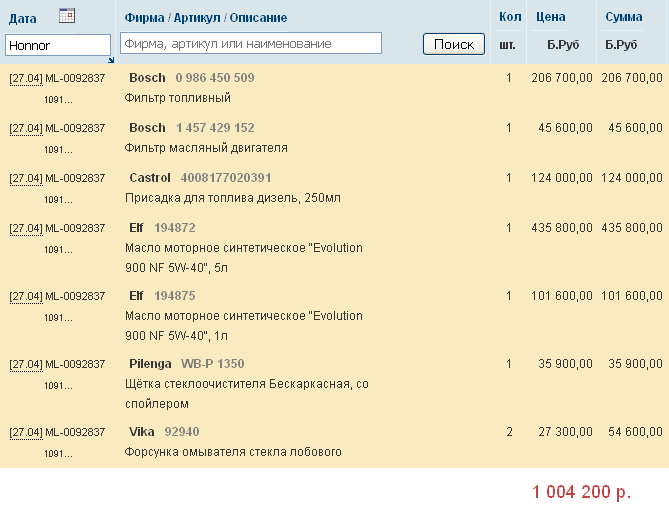The height and width of the screenshot is (511, 669).
Task: Click sum 54 600,00 in Vika row
Action: [x=635, y=432]
